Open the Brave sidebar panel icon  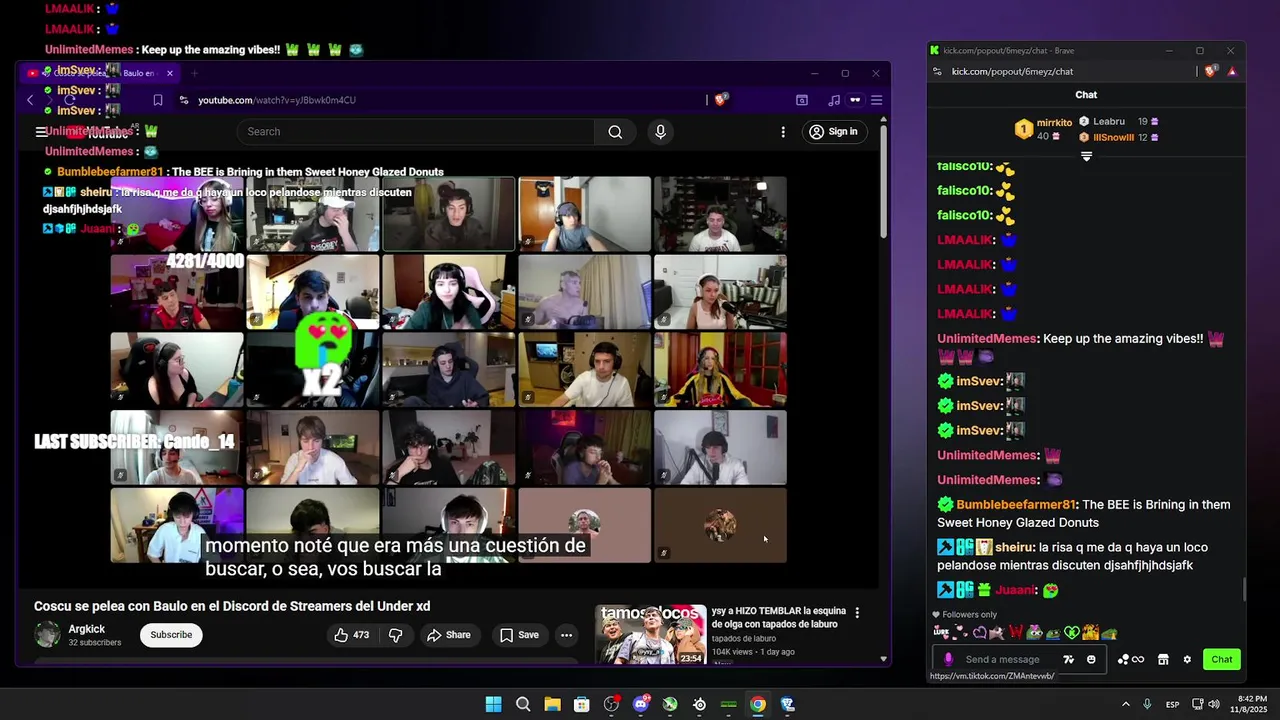click(802, 100)
